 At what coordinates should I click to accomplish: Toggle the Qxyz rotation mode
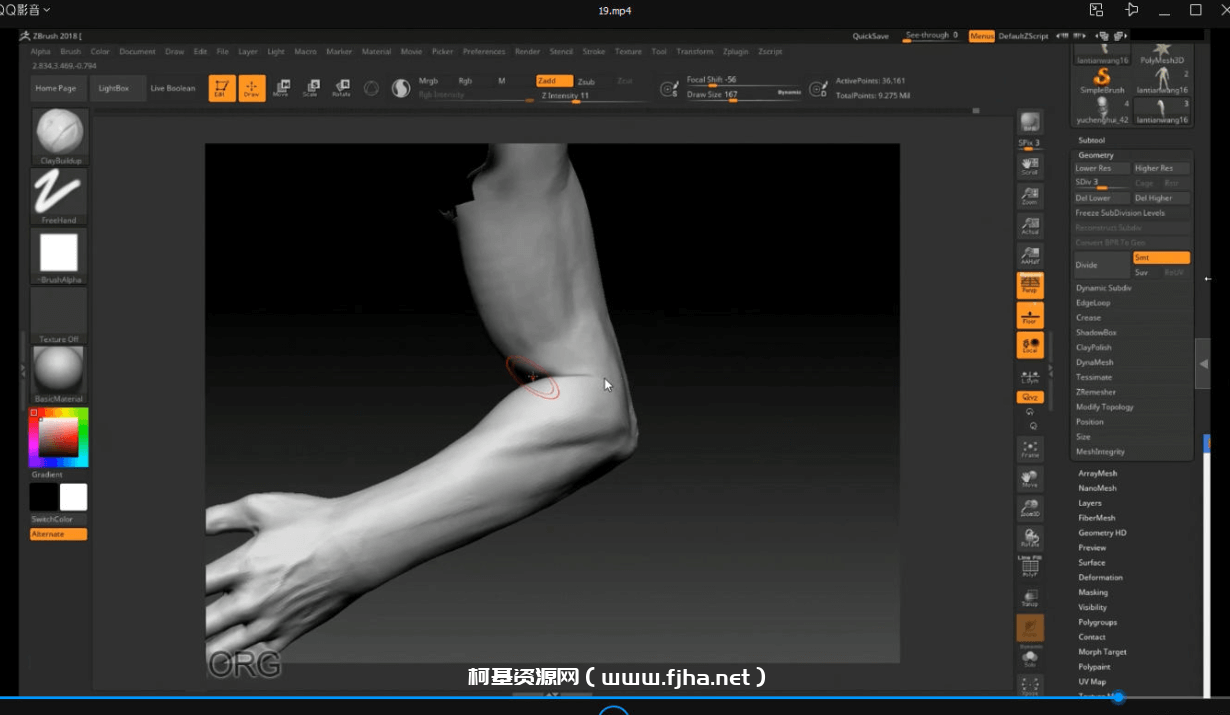[1030, 397]
